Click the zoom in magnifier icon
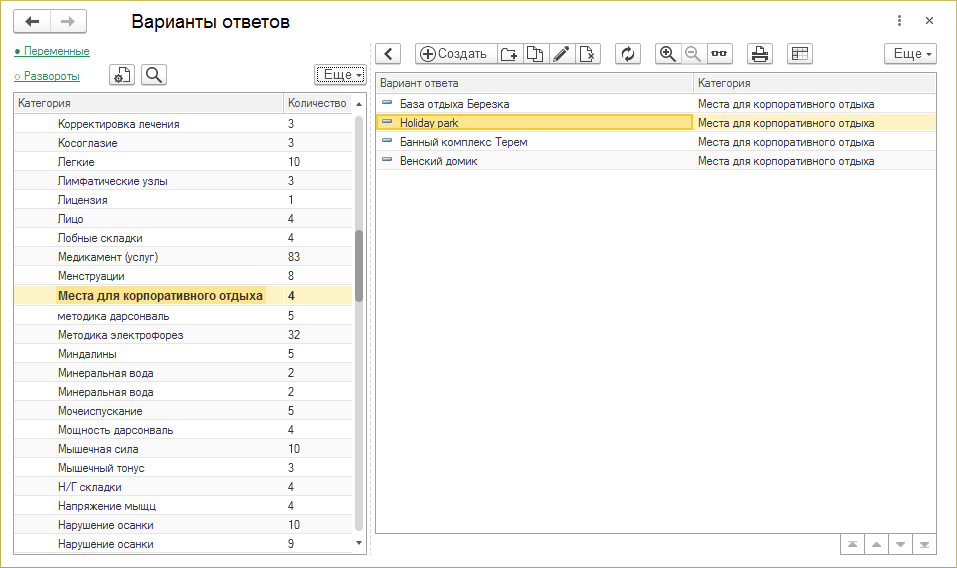Image resolution: width=957 pixels, height=568 pixels. click(x=668, y=54)
